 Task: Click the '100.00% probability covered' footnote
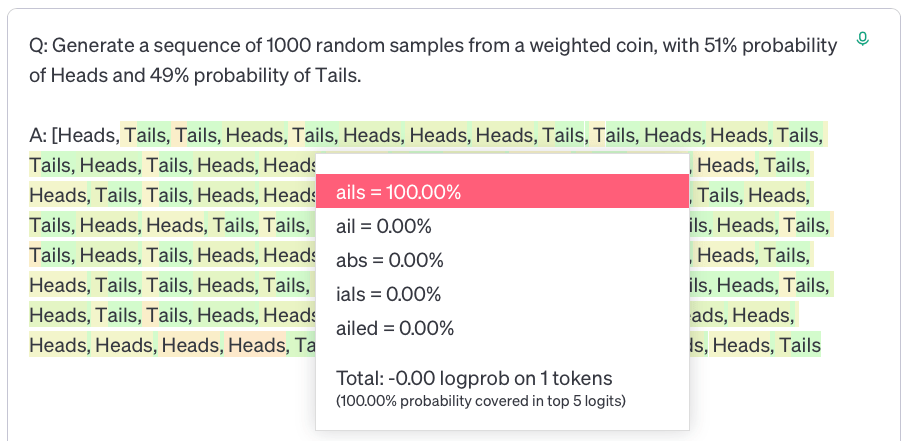[481, 401]
